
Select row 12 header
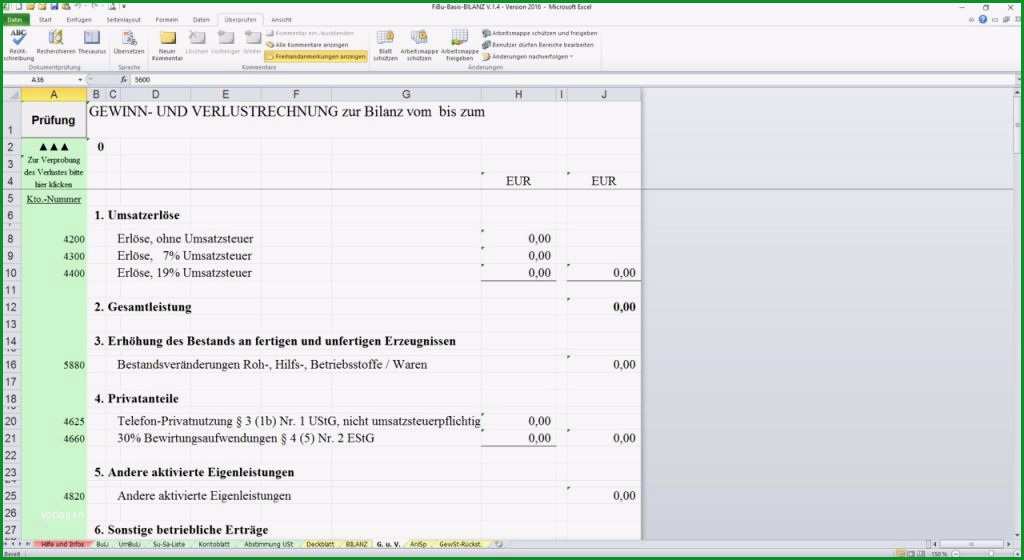point(11,307)
